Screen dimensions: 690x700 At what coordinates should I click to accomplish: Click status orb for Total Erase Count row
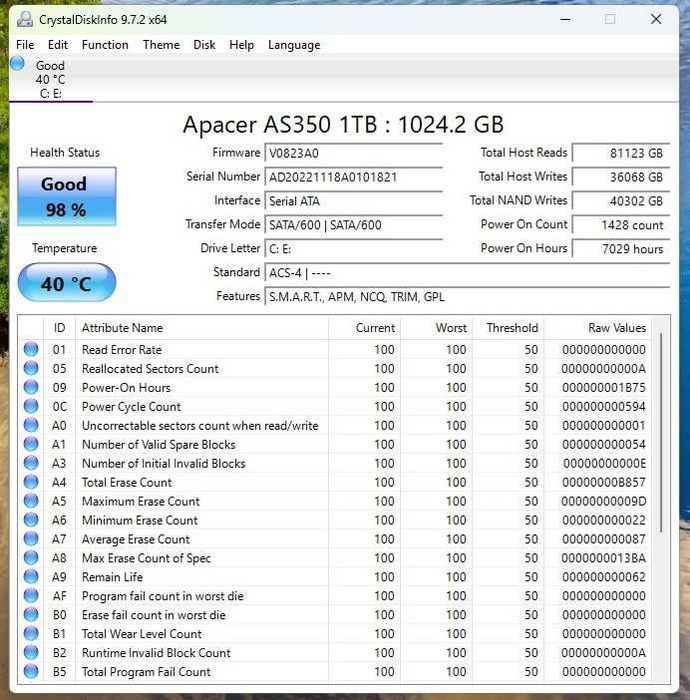pyautogui.click(x=31, y=482)
